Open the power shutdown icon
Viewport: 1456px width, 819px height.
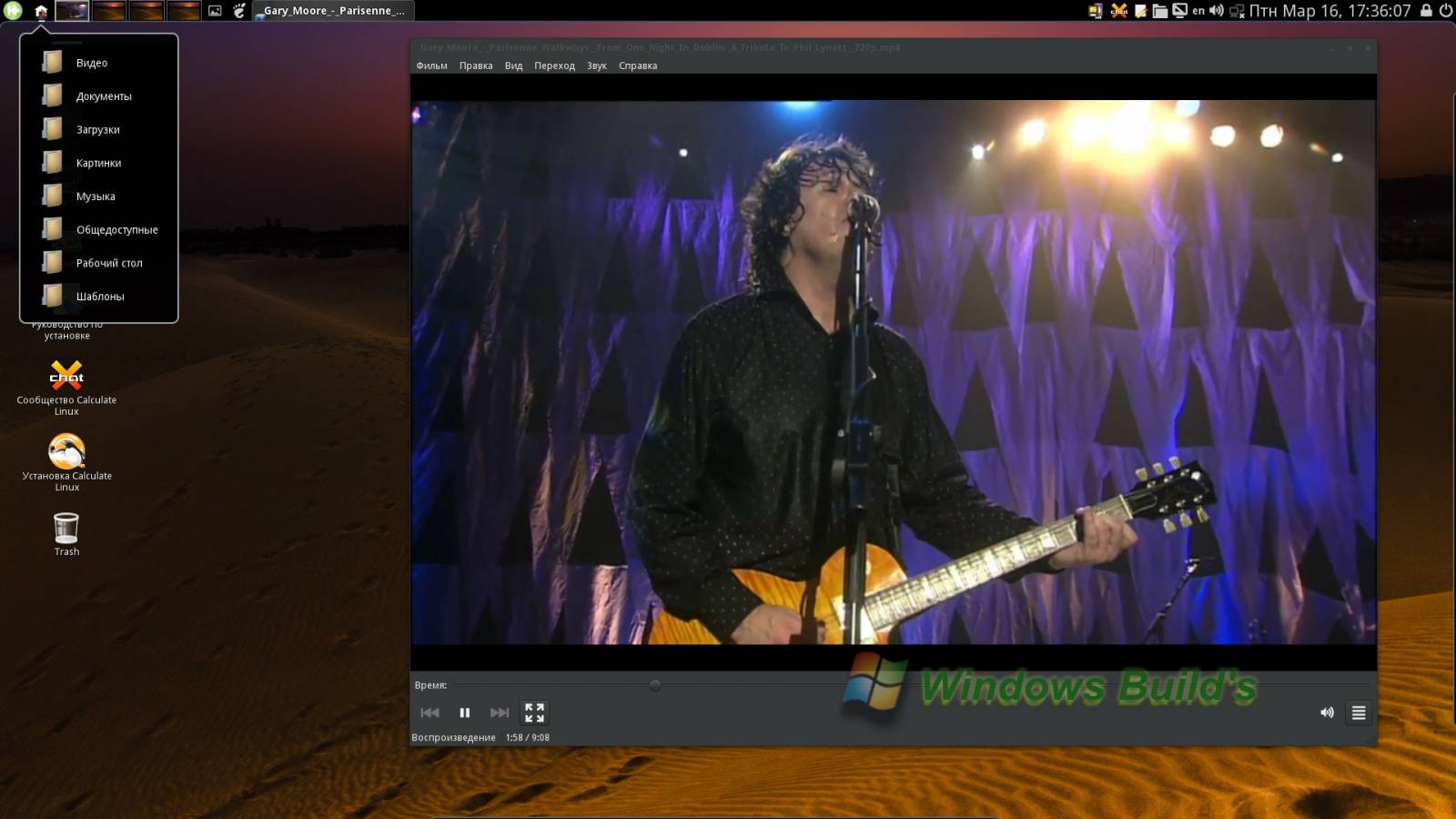[1445, 11]
